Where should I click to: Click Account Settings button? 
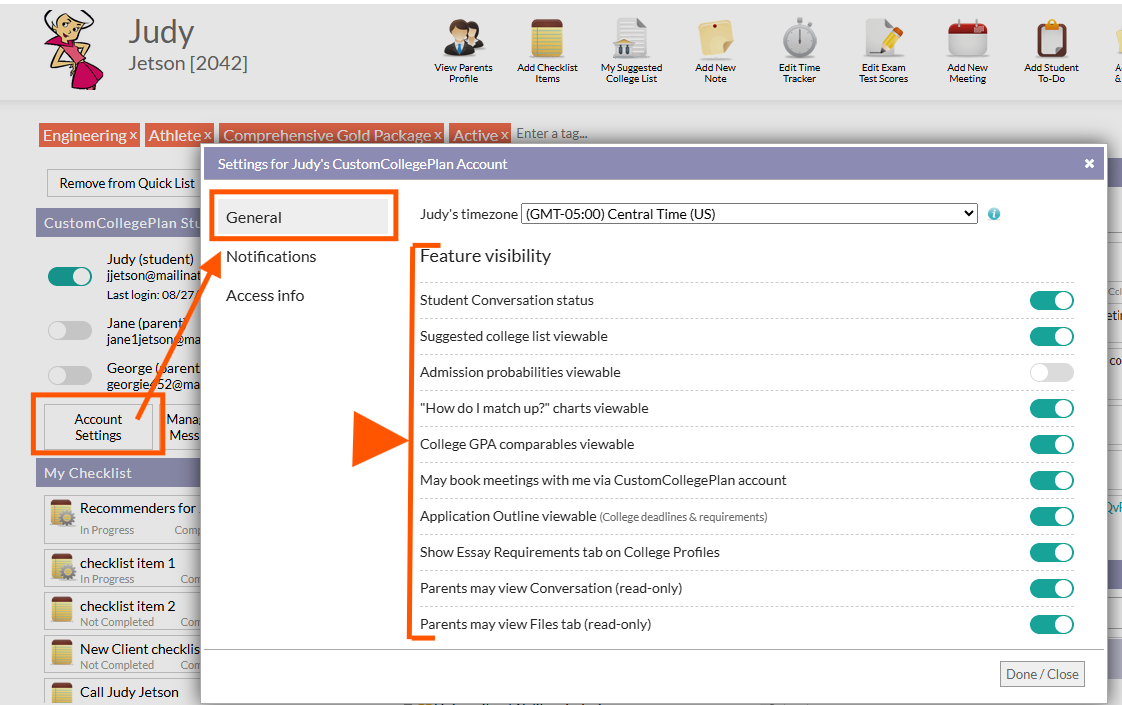[98, 427]
